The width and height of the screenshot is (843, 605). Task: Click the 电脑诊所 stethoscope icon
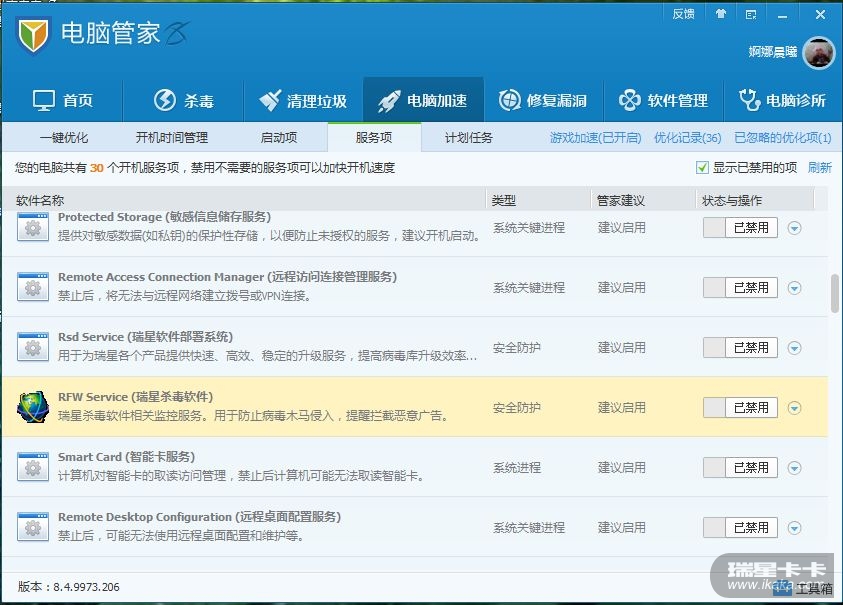coord(749,100)
